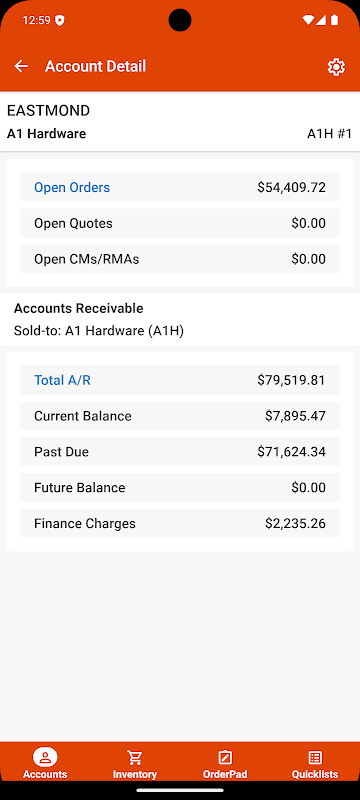Tap the Future Balance row
The height and width of the screenshot is (800, 360).
click(180, 487)
